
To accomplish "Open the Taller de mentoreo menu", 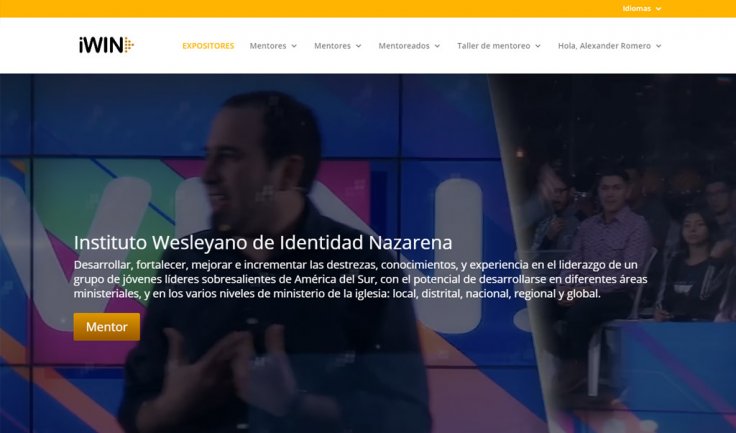I will point(493,46).
